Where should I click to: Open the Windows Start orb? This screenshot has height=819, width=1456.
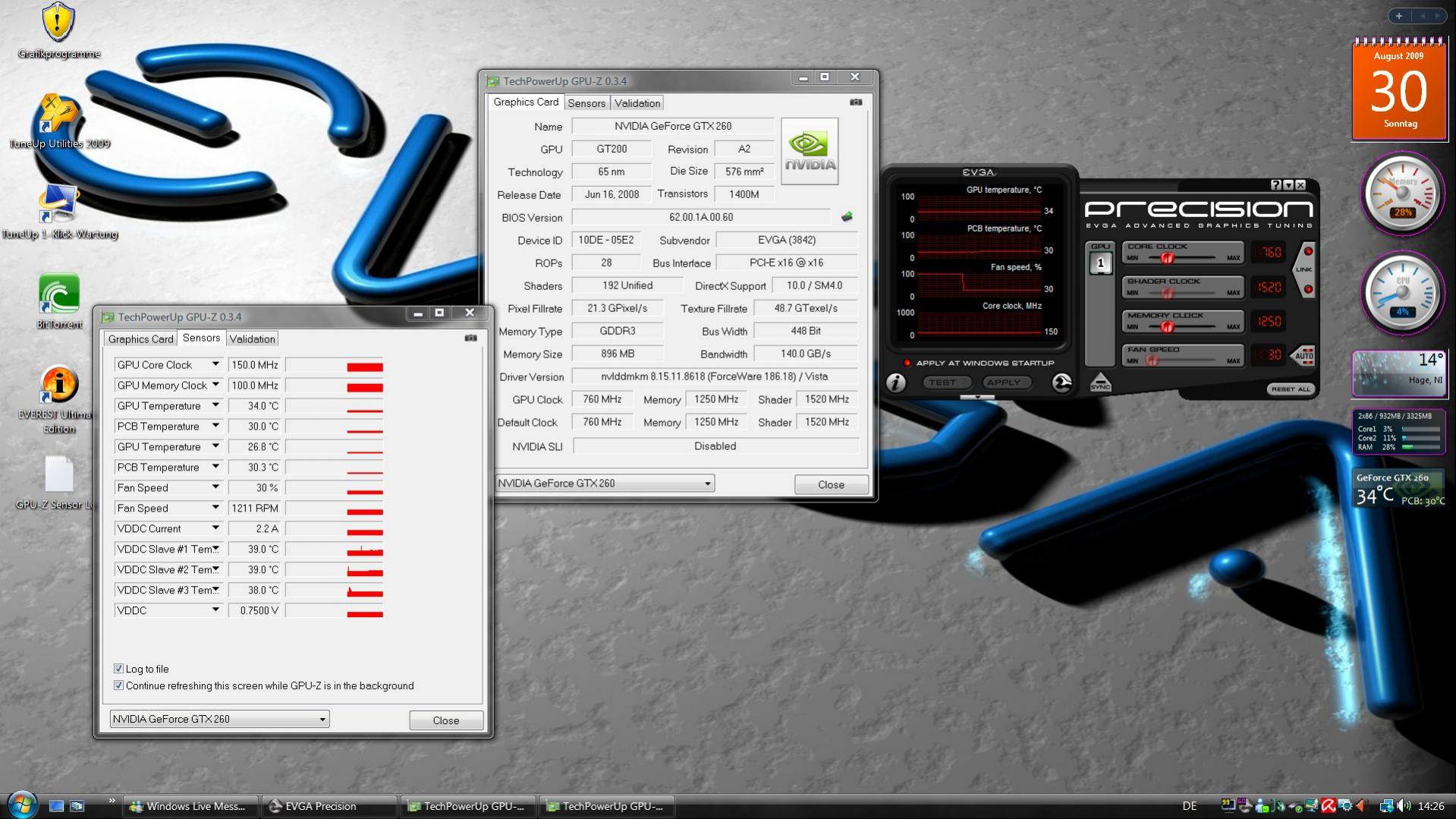point(22,805)
